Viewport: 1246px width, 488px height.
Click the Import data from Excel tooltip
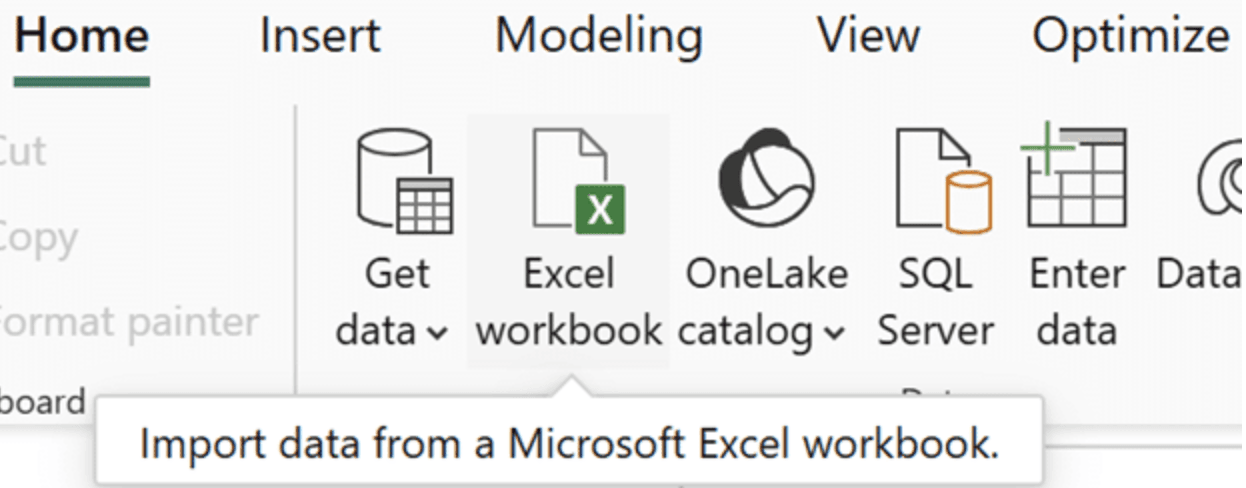(569, 442)
